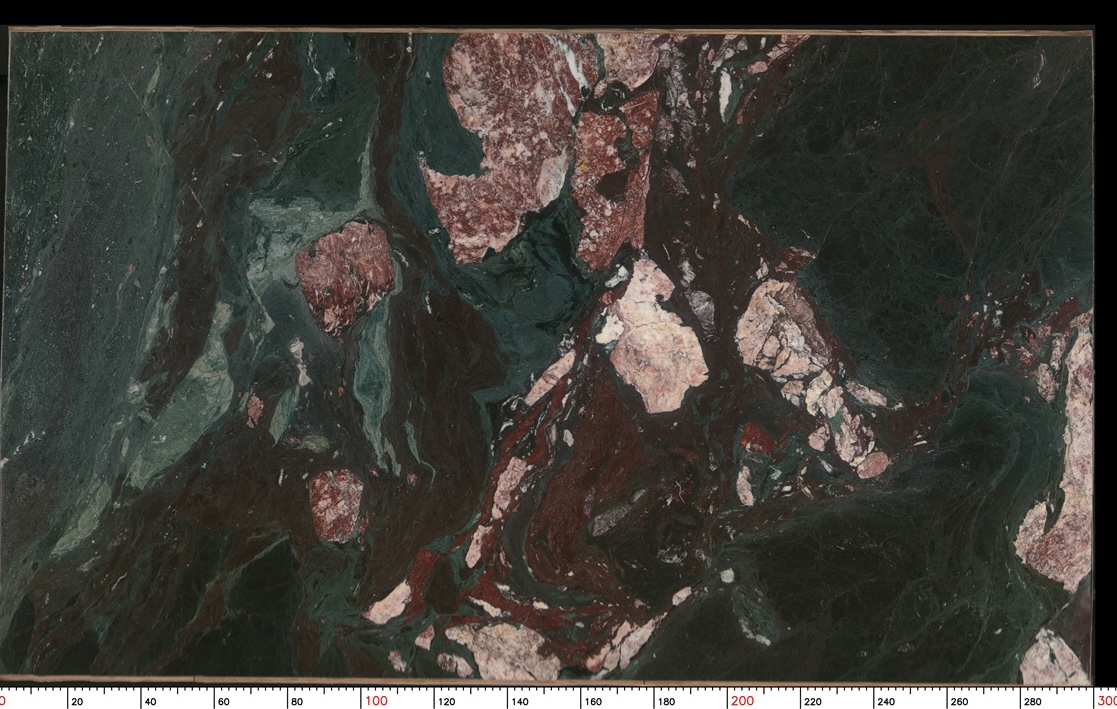Screen dimensions: 1117x709
Task: Select the 60 mark on the ruler
Action: click(223, 701)
